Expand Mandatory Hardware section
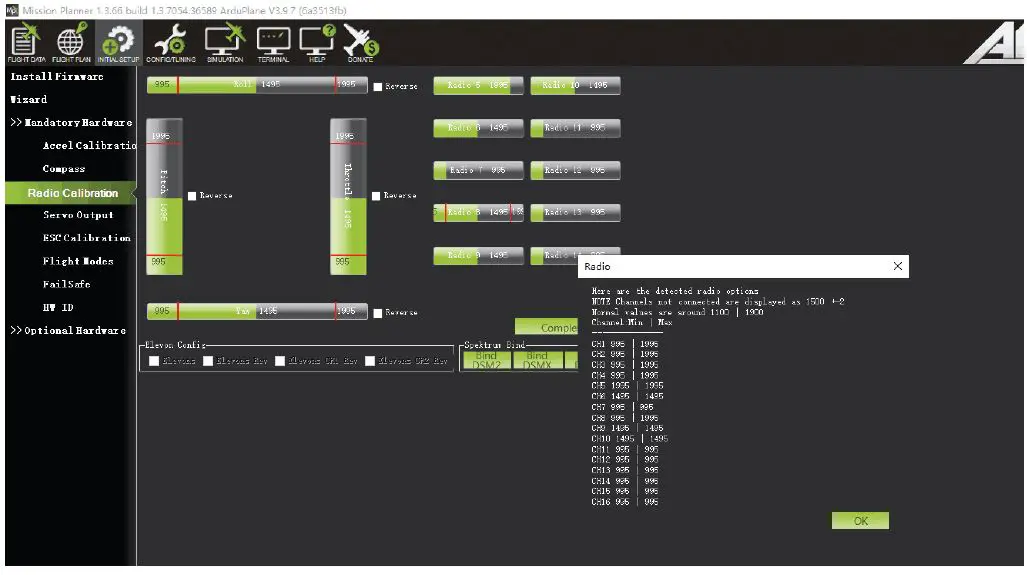Viewport: 1033px width, 575px height. (x=71, y=123)
